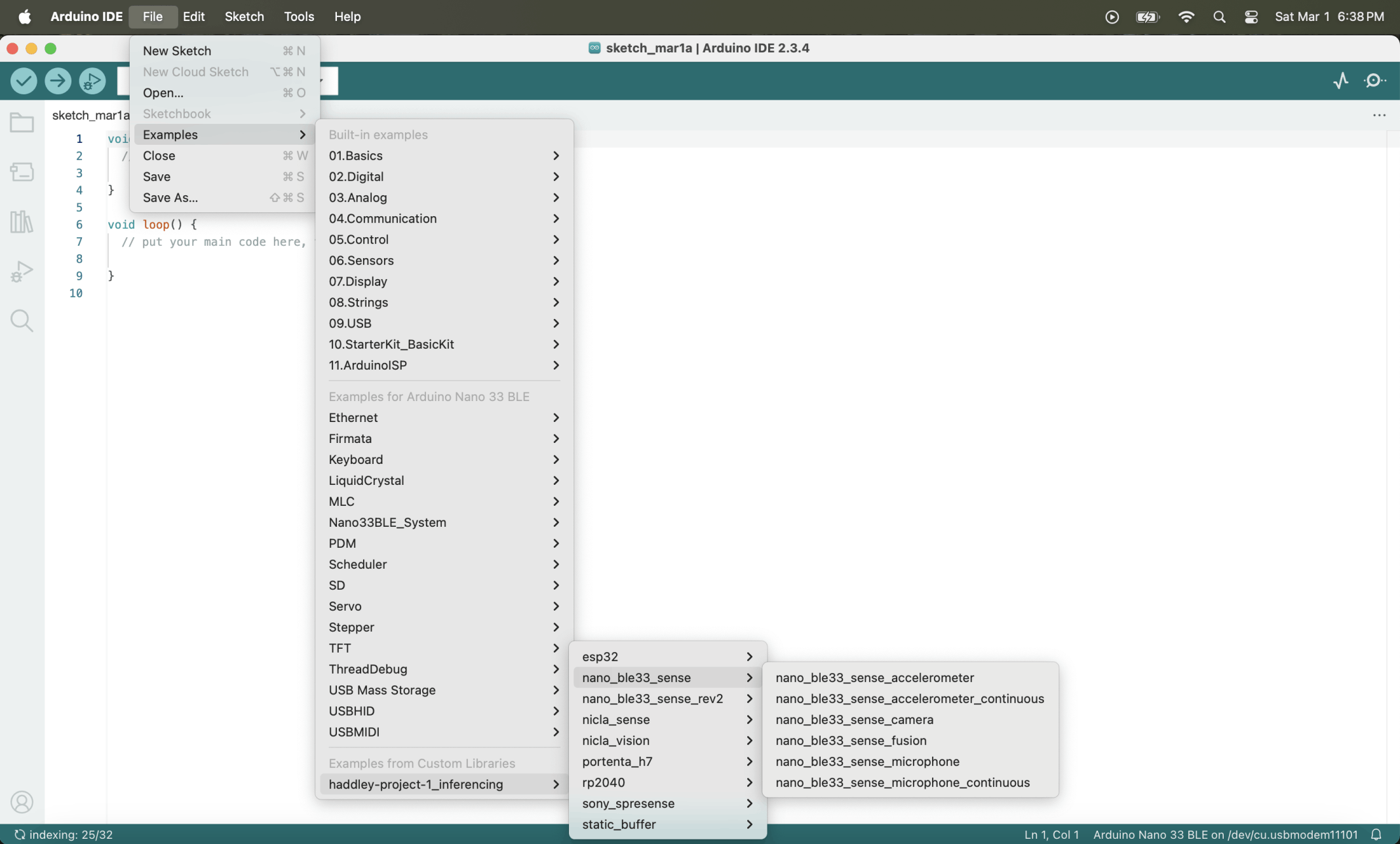The width and height of the screenshot is (1400, 844).
Task: Select the nano_ble33_sense_microphone_continuous example
Action: pos(903,782)
